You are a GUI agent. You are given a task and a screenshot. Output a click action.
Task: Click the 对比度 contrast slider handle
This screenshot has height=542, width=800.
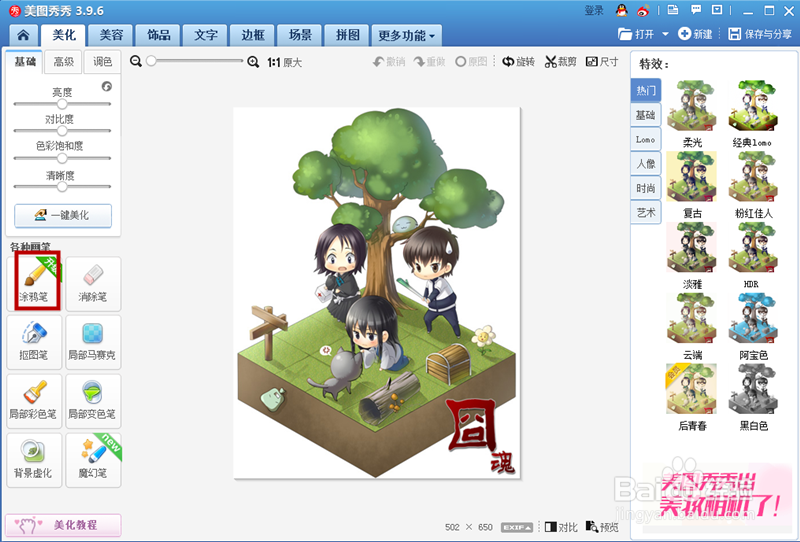click(62, 131)
